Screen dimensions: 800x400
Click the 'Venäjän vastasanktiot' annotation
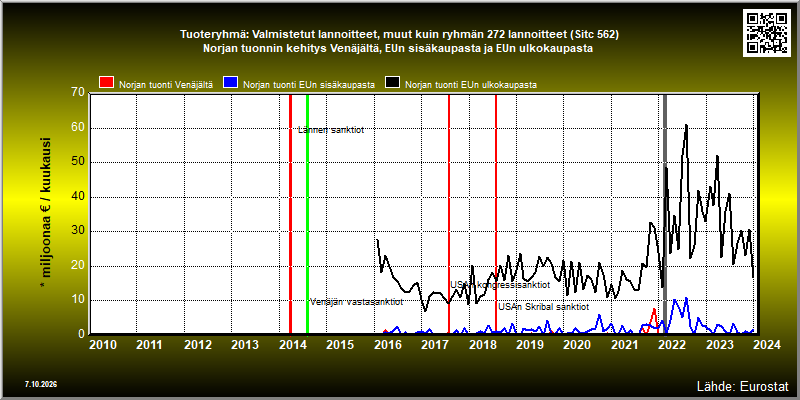click(356, 302)
